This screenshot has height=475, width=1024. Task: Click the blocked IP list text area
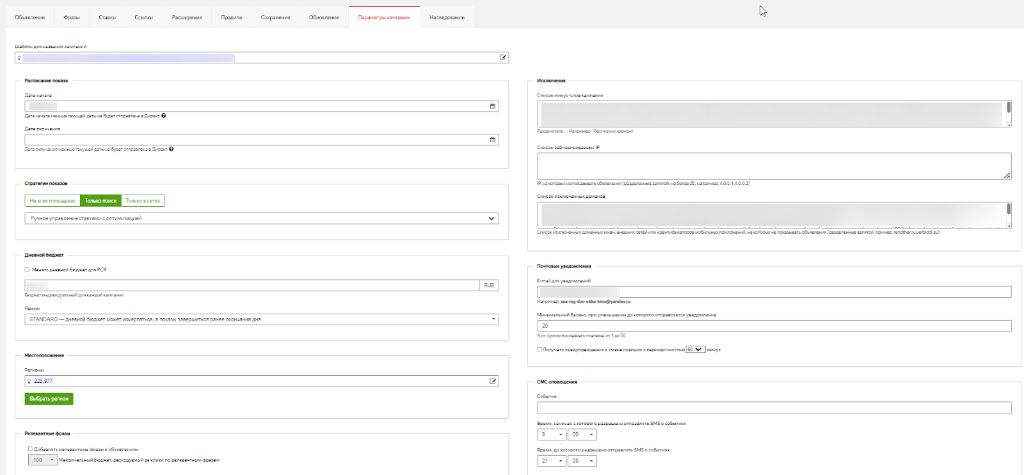click(x=769, y=164)
